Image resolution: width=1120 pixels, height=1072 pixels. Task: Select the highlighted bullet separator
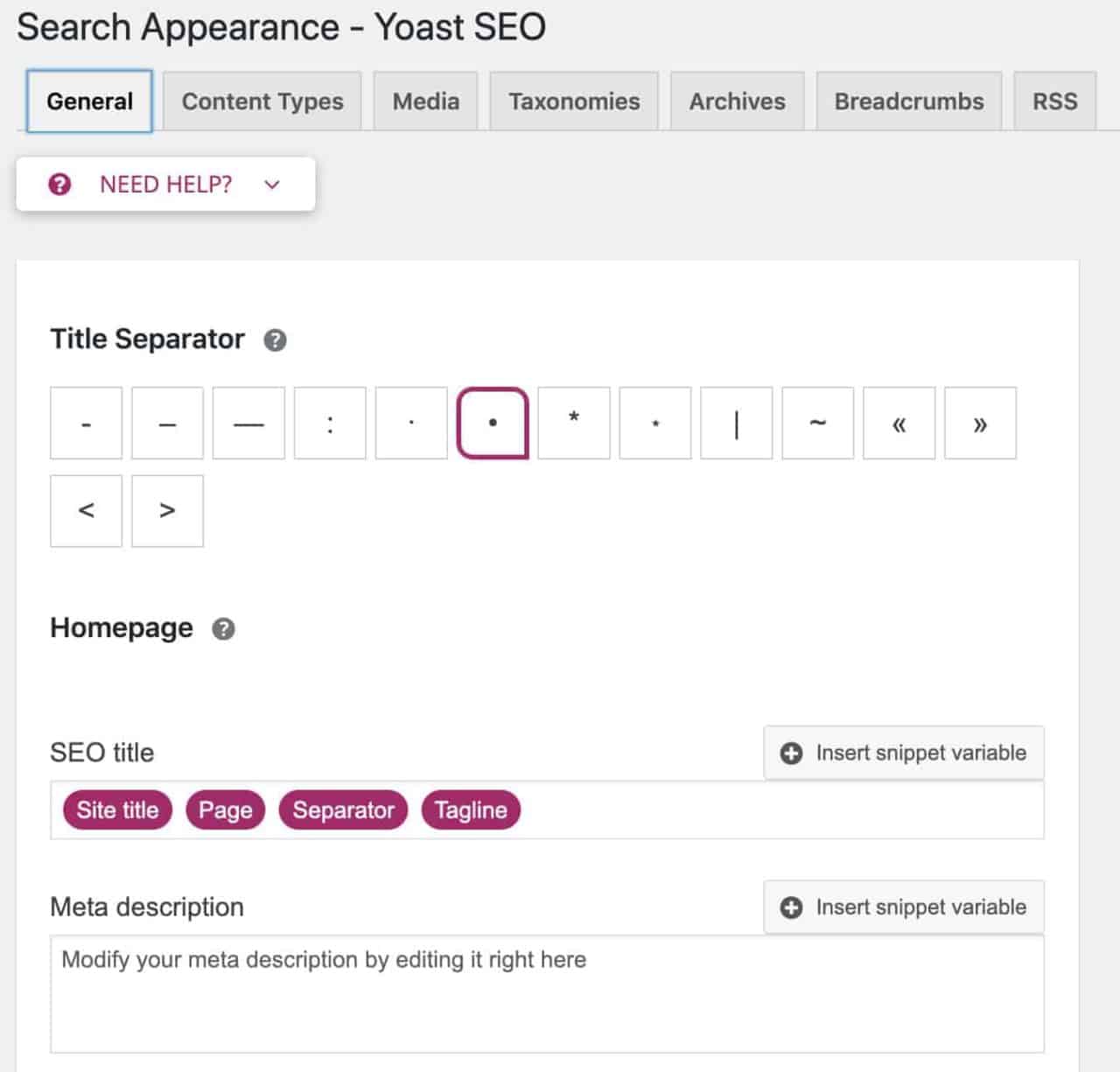[x=493, y=424]
